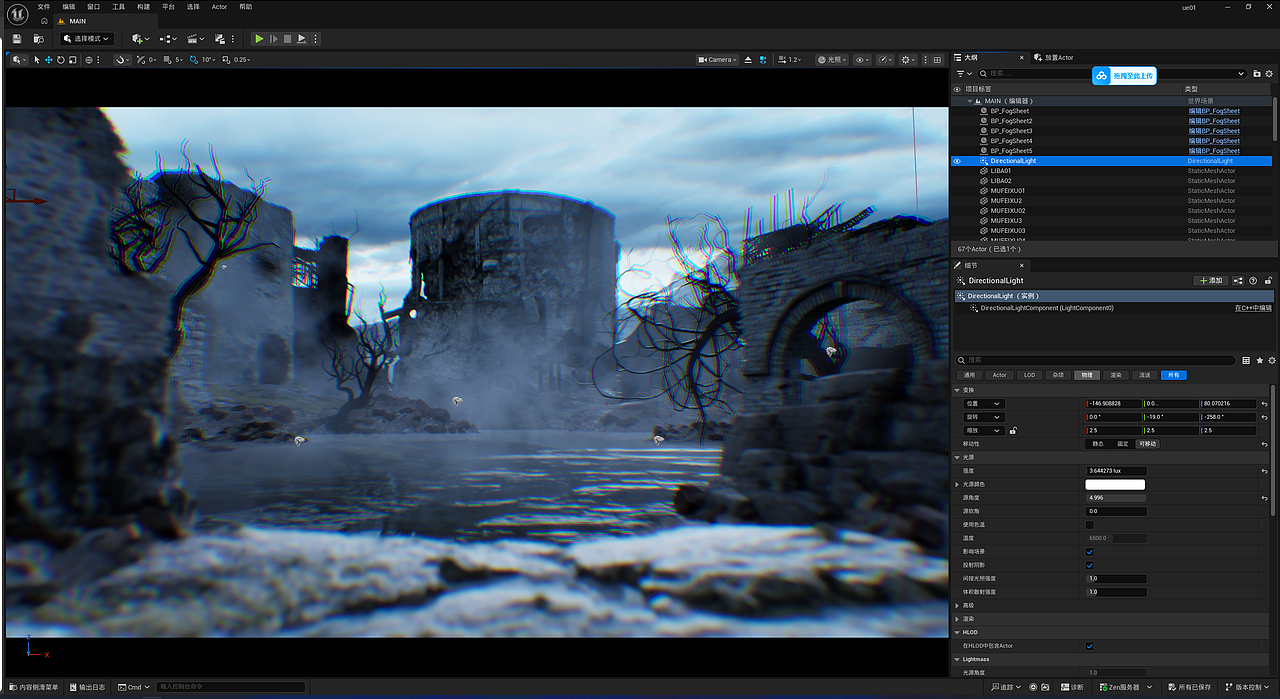Open rotation snap 10° dropdown
Image resolution: width=1280 pixels, height=699 pixels.
click(208, 60)
